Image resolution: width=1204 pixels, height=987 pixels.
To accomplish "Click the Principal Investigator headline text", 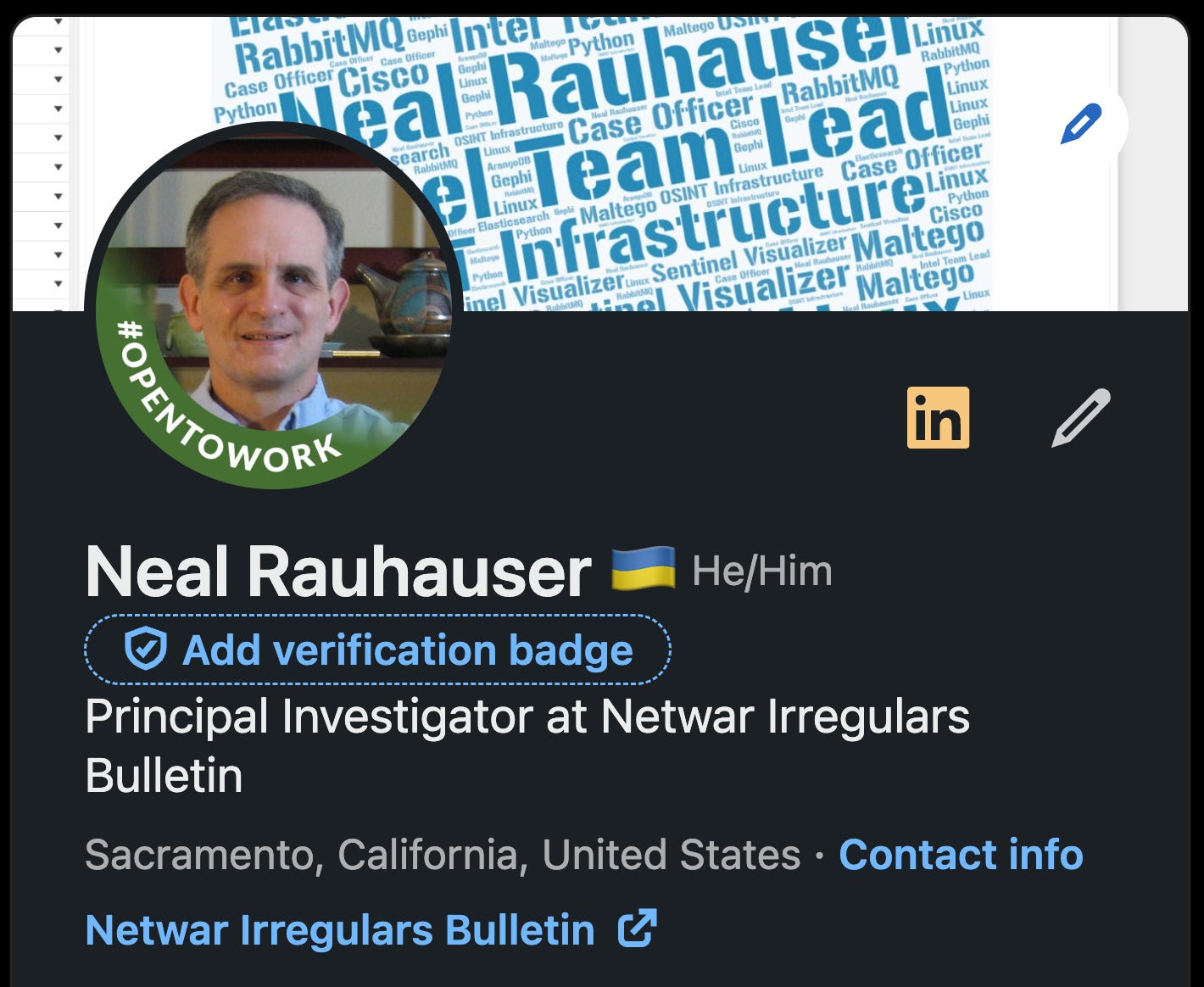I will pyautogui.click(x=527, y=745).
